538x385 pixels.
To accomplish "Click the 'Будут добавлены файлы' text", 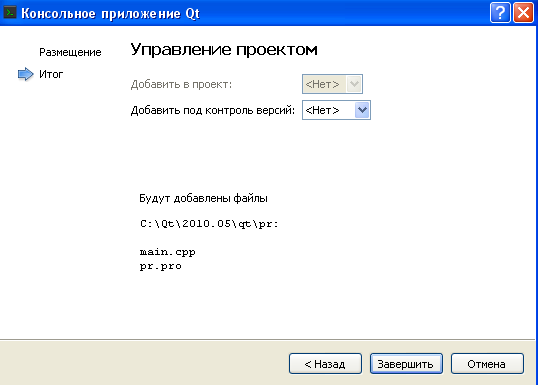I will (203, 198).
